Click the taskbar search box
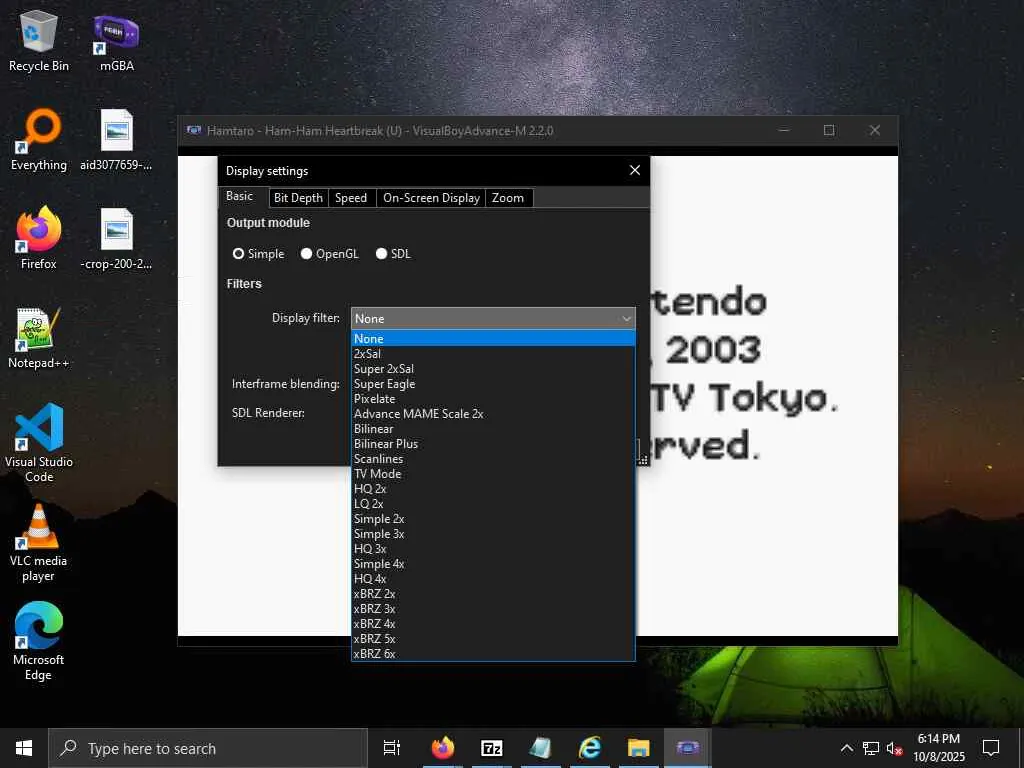This screenshot has height=768, width=1024. [208, 748]
